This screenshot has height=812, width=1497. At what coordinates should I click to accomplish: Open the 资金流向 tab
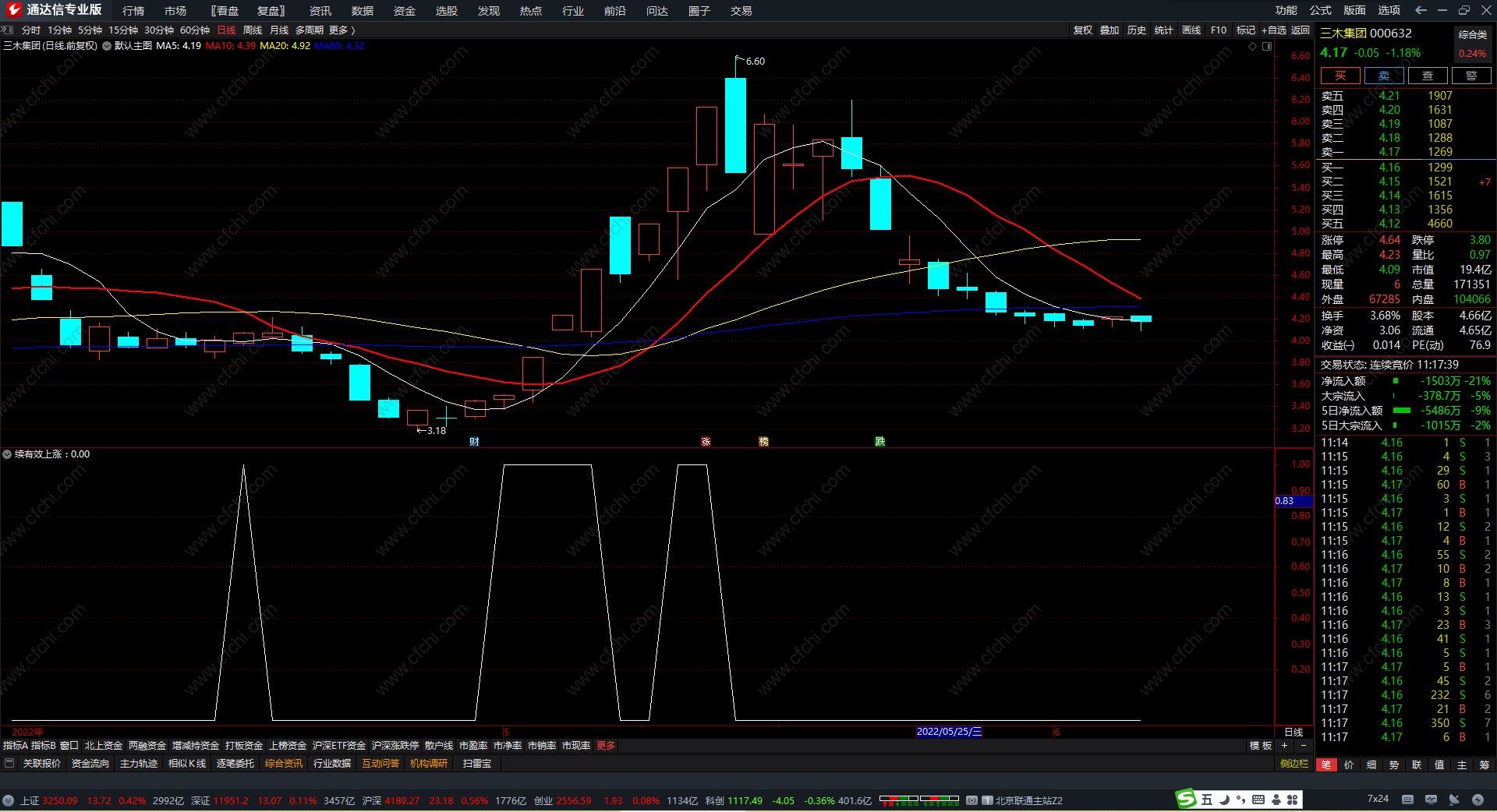pos(90,764)
